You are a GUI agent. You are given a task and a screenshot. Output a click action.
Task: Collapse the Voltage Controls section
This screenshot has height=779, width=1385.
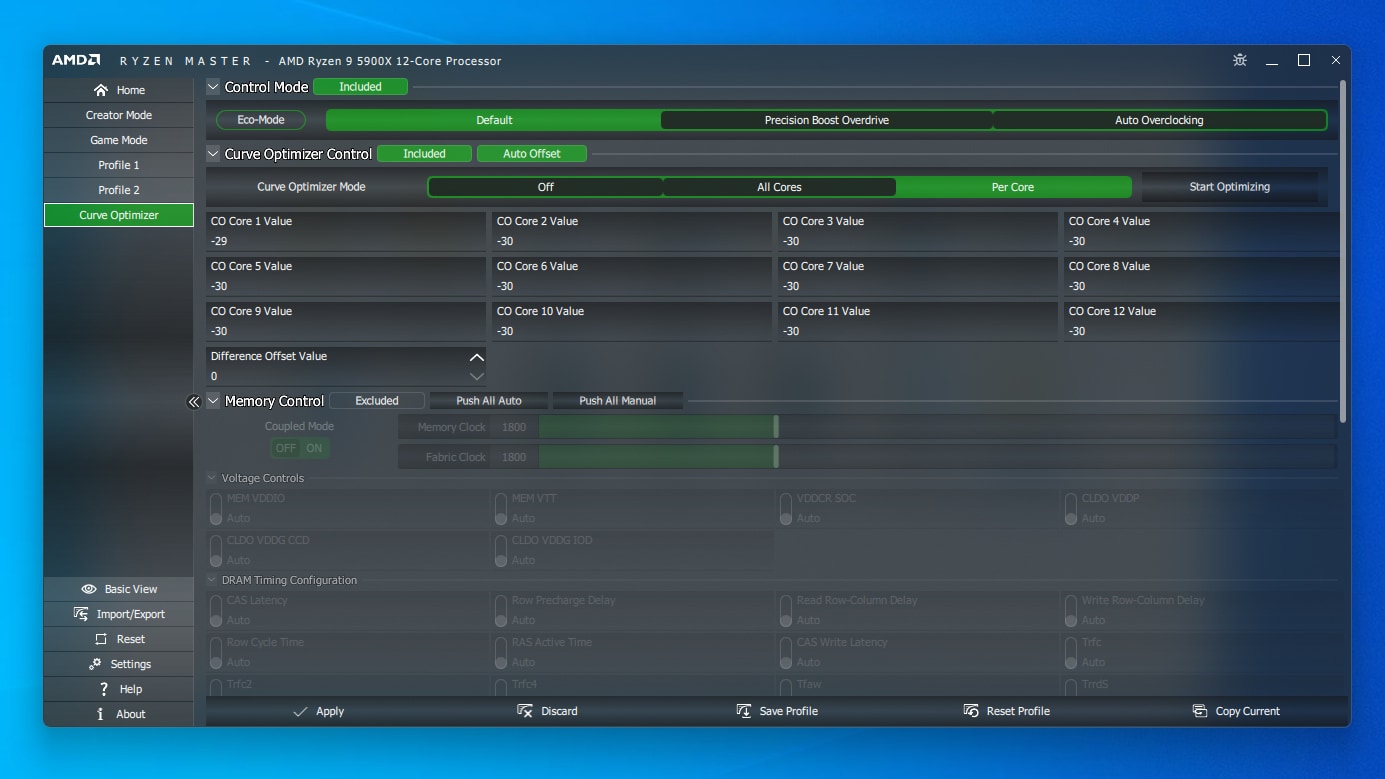[x=212, y=478]
